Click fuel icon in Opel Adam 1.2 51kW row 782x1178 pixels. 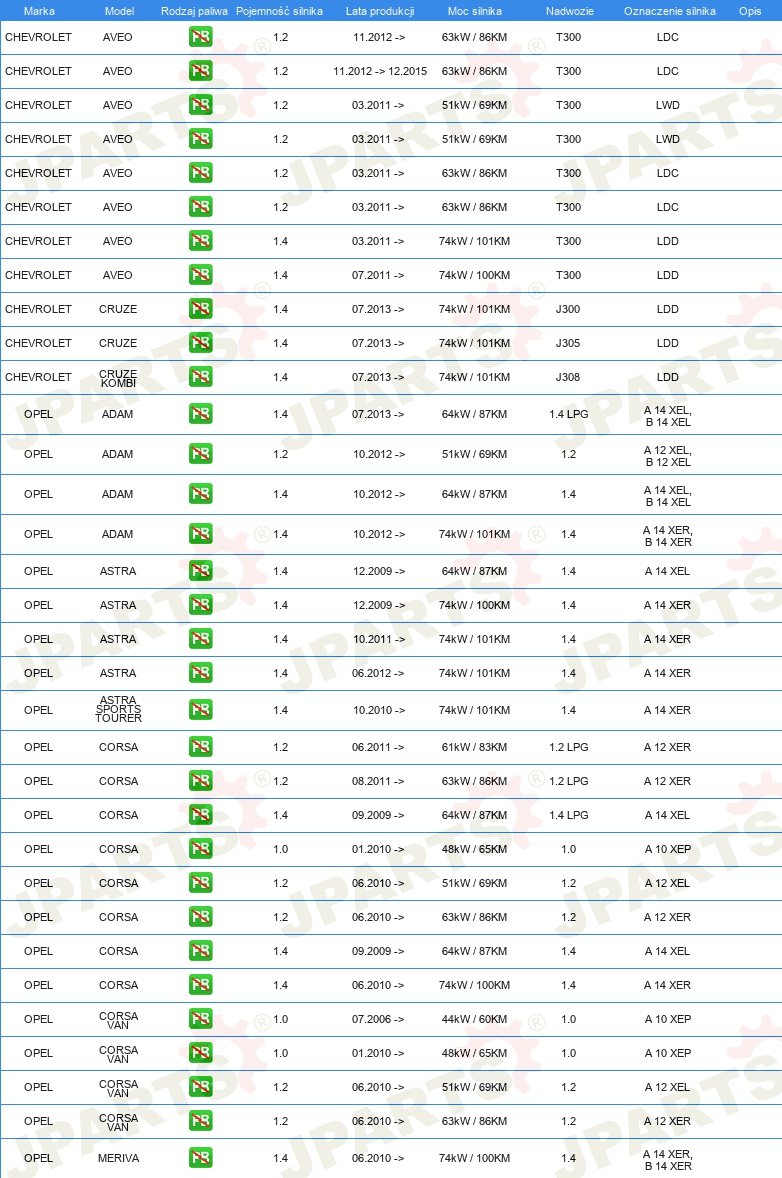(201, 454)
